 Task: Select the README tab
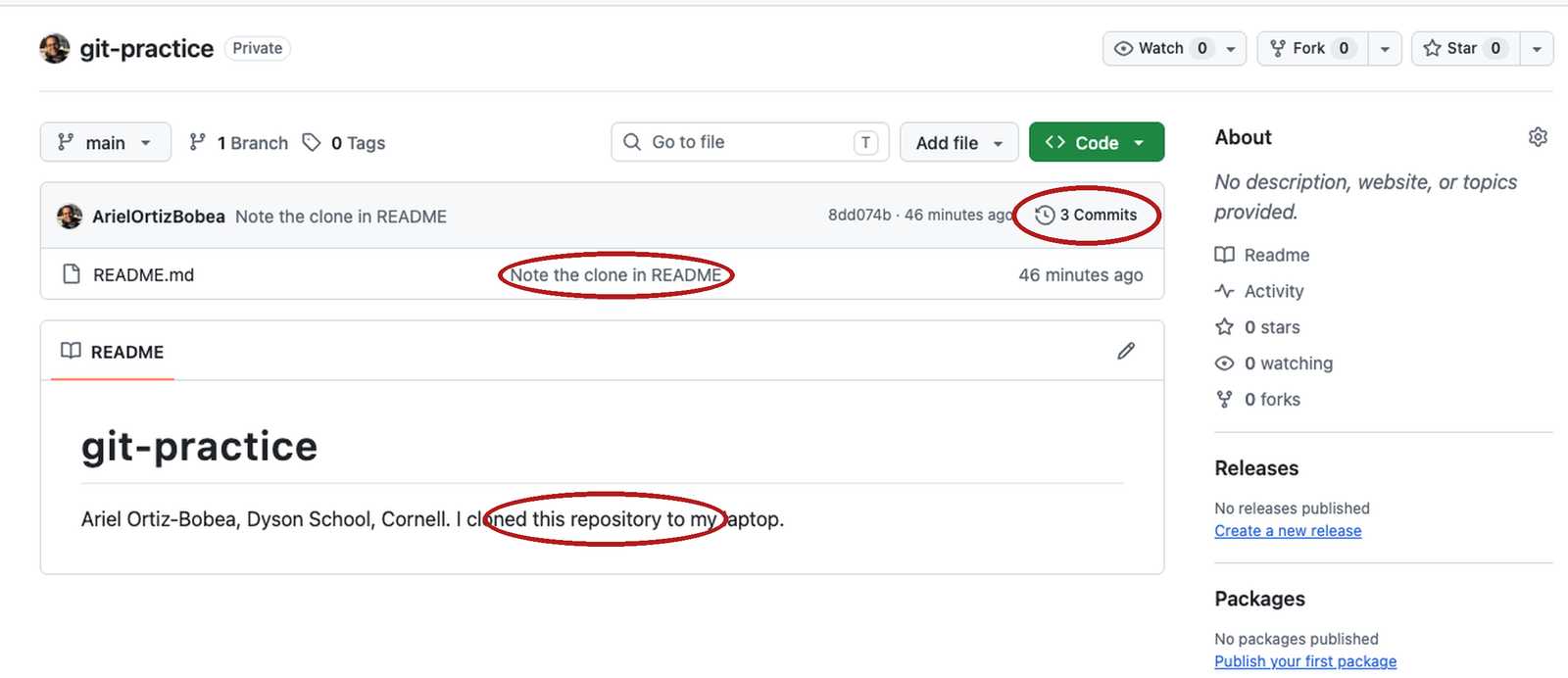click(113, 352)
